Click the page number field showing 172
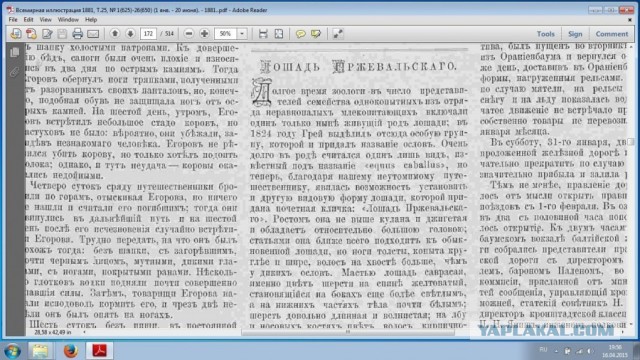Screen dimensions: 640x360 (x=149, y=33)
